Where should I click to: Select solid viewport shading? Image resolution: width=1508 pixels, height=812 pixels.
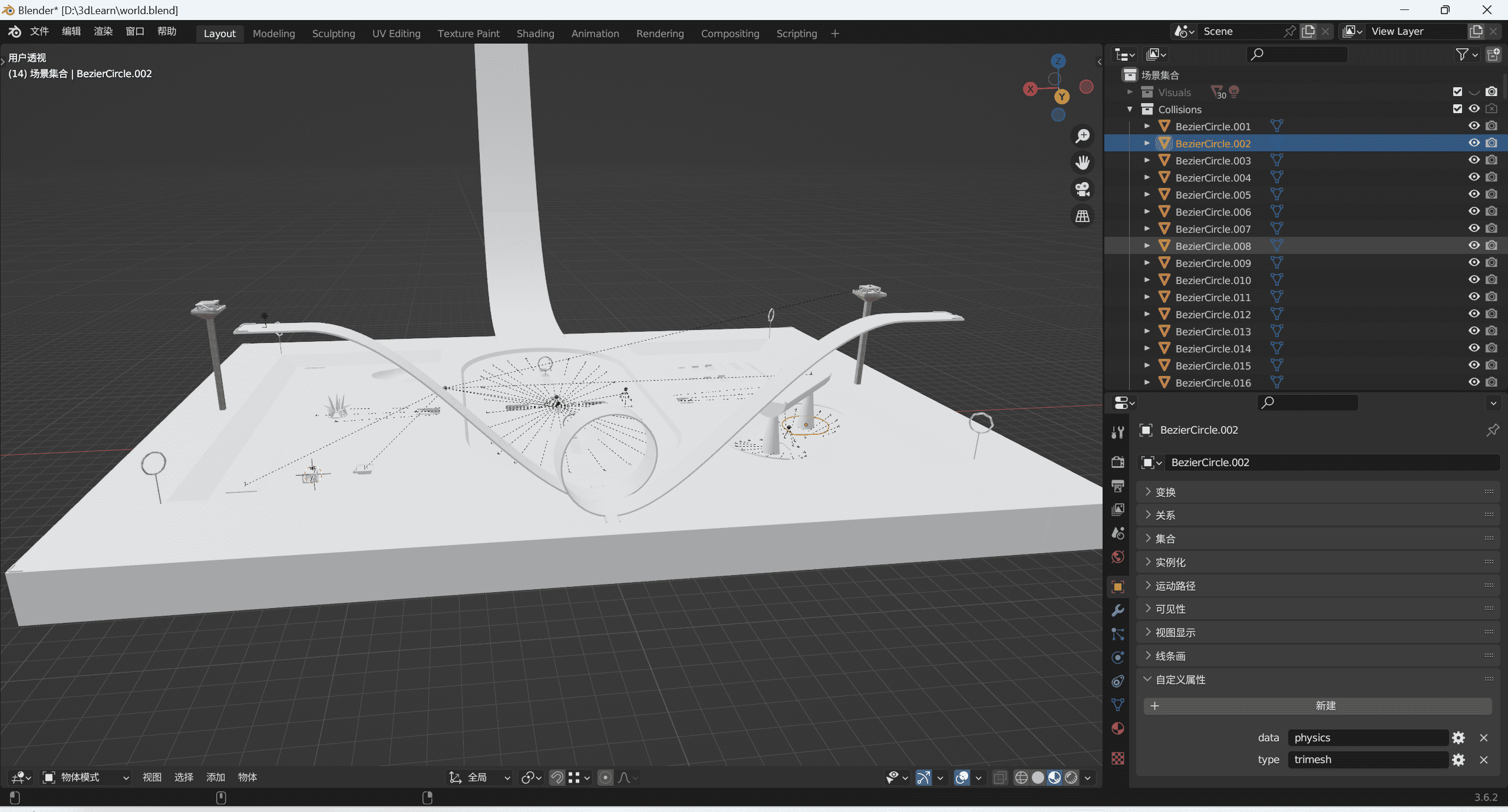coord(1038,778)
